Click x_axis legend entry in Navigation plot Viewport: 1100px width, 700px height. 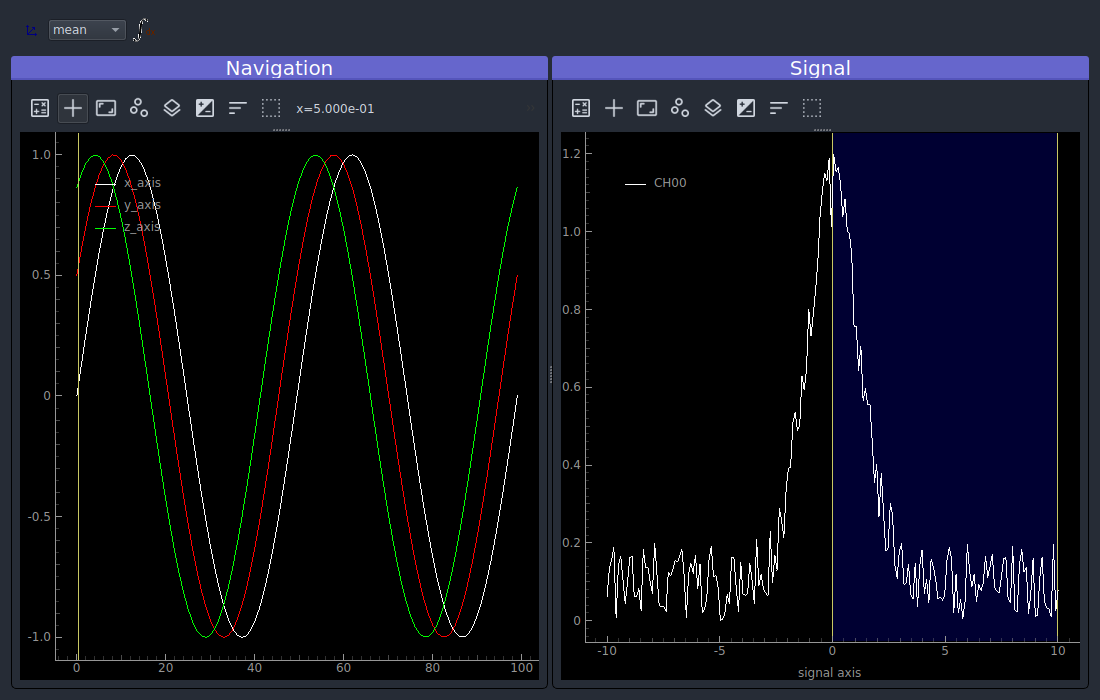[x=128, y=183]
